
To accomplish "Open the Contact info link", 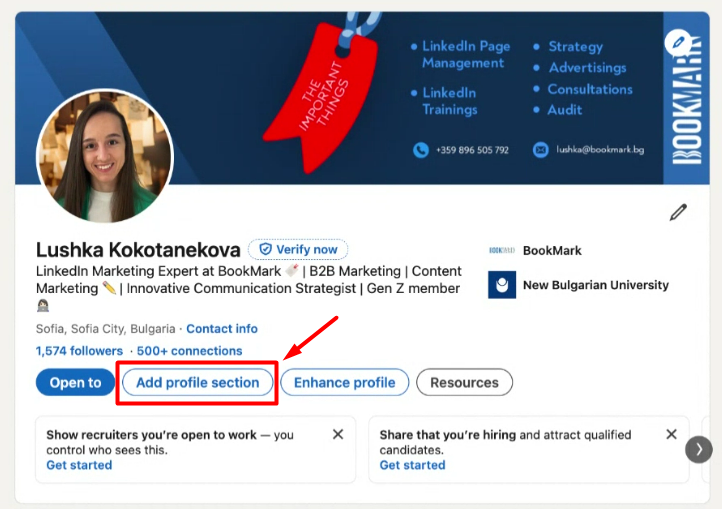I will (222, 329).
